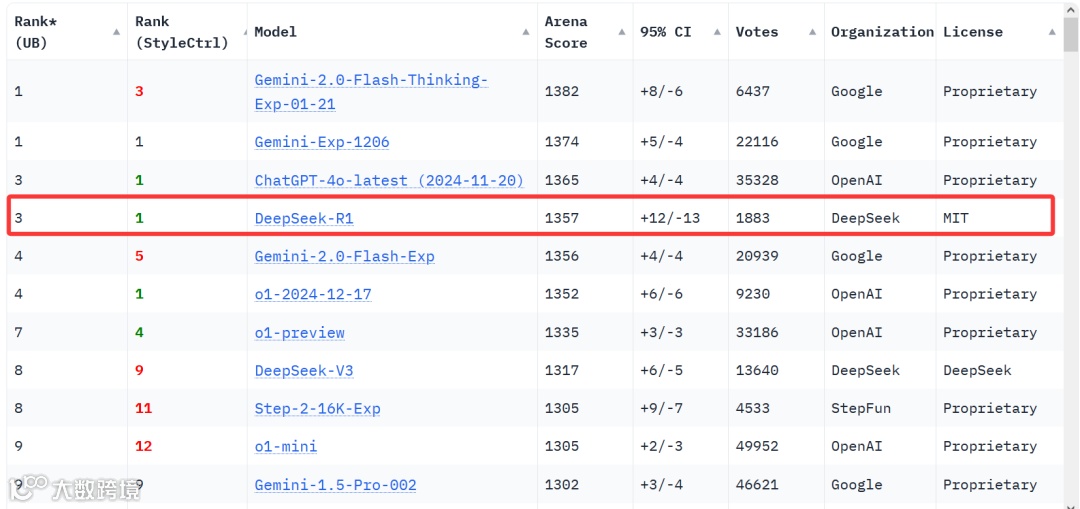Image resolution: width=1080 pixels, height=509 pixels.
Task: Open the Gemini-2.0-Flash-Thinking-Exp-01-21 model link
Action: tap(371, 92)
